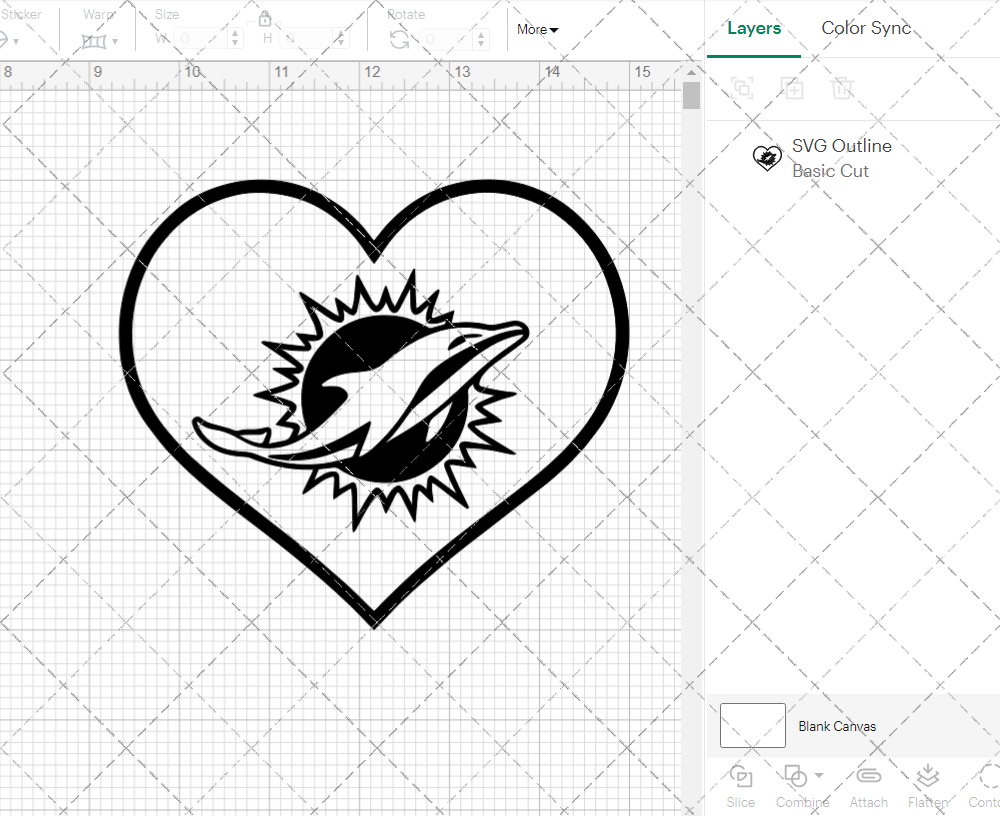
Task: Expand the Combine dropdown arrow
Action: (x=819, y=776)
